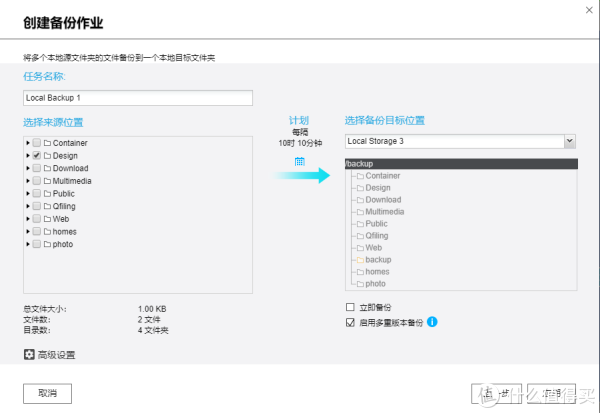Expand the Public folder in source tree
The image size is (600, 413).
point(27,194)
